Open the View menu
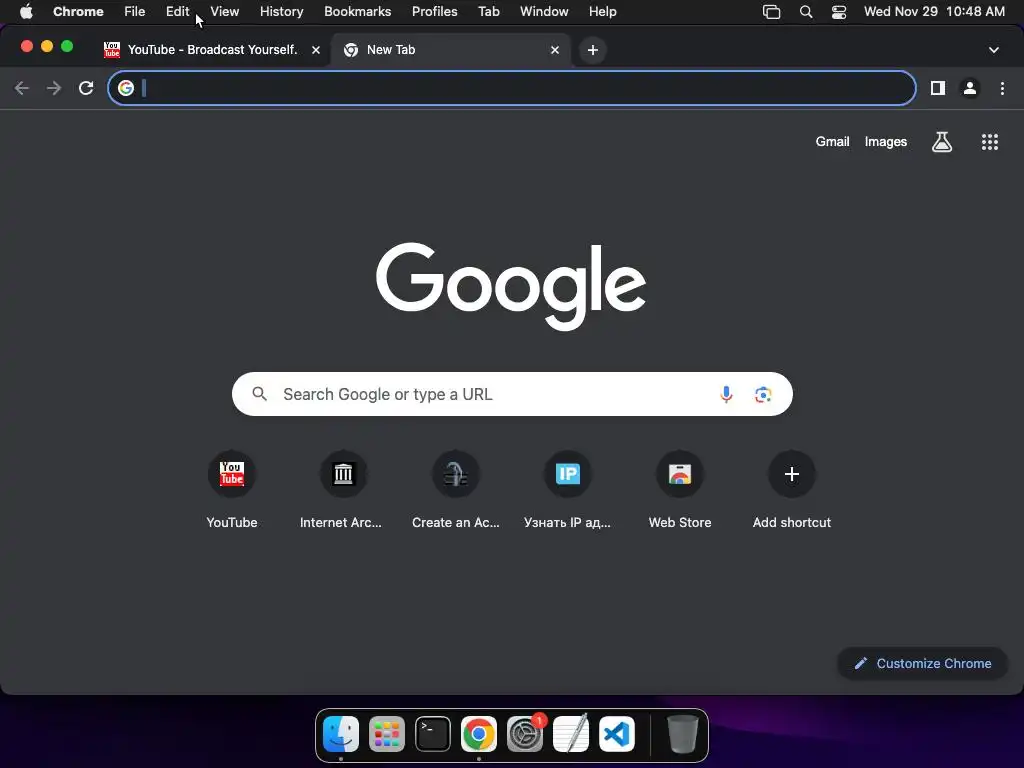 pyautogui.click(x=225, y=12)
